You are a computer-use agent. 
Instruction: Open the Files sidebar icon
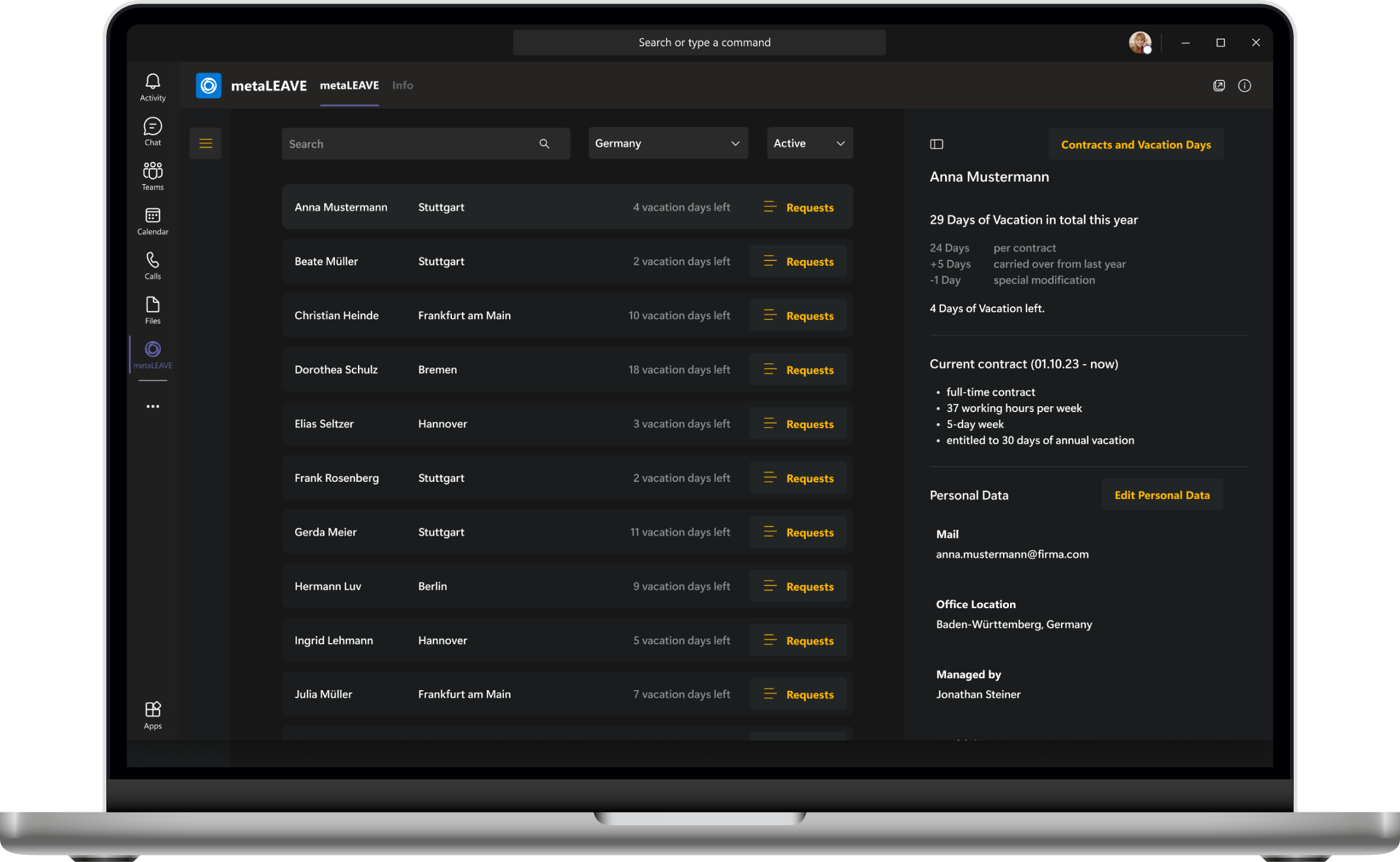click(x=152, y=310)
